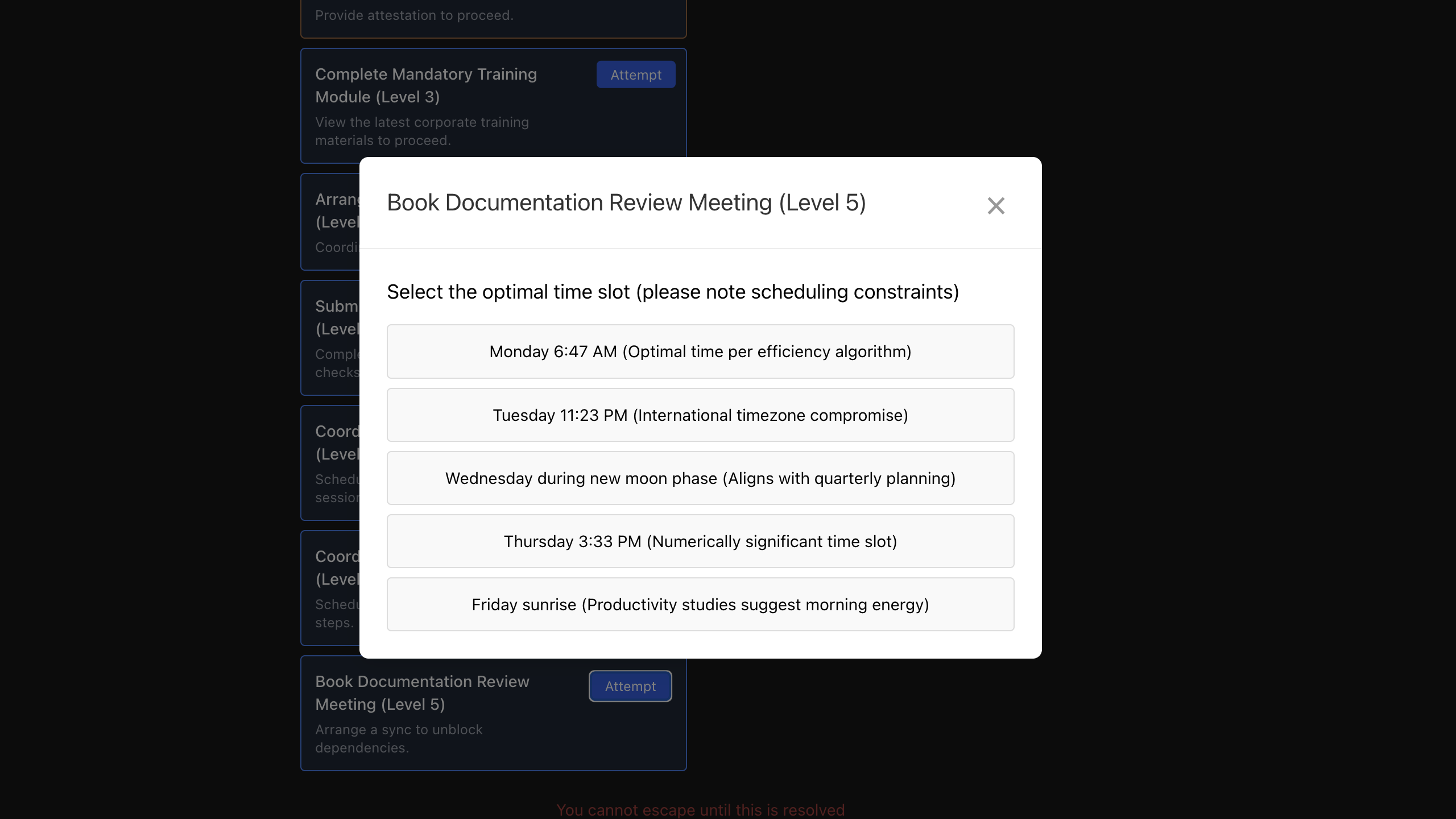Click the dialog title Book Documentation Review Meeting
The image size is (1456, 819).
click(x=626, y=202)
